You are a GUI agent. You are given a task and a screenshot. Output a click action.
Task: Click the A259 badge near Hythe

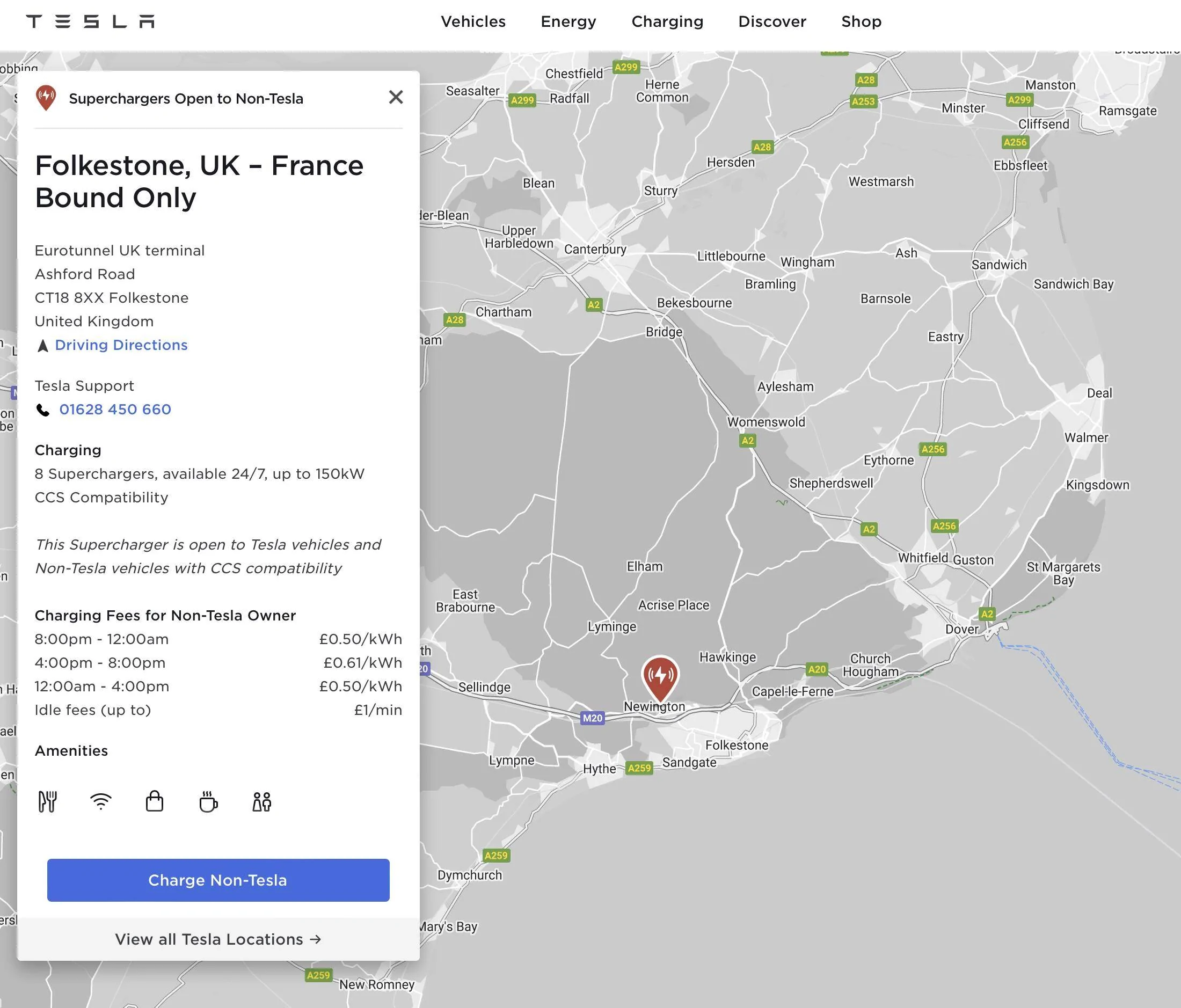coord(639,768)
